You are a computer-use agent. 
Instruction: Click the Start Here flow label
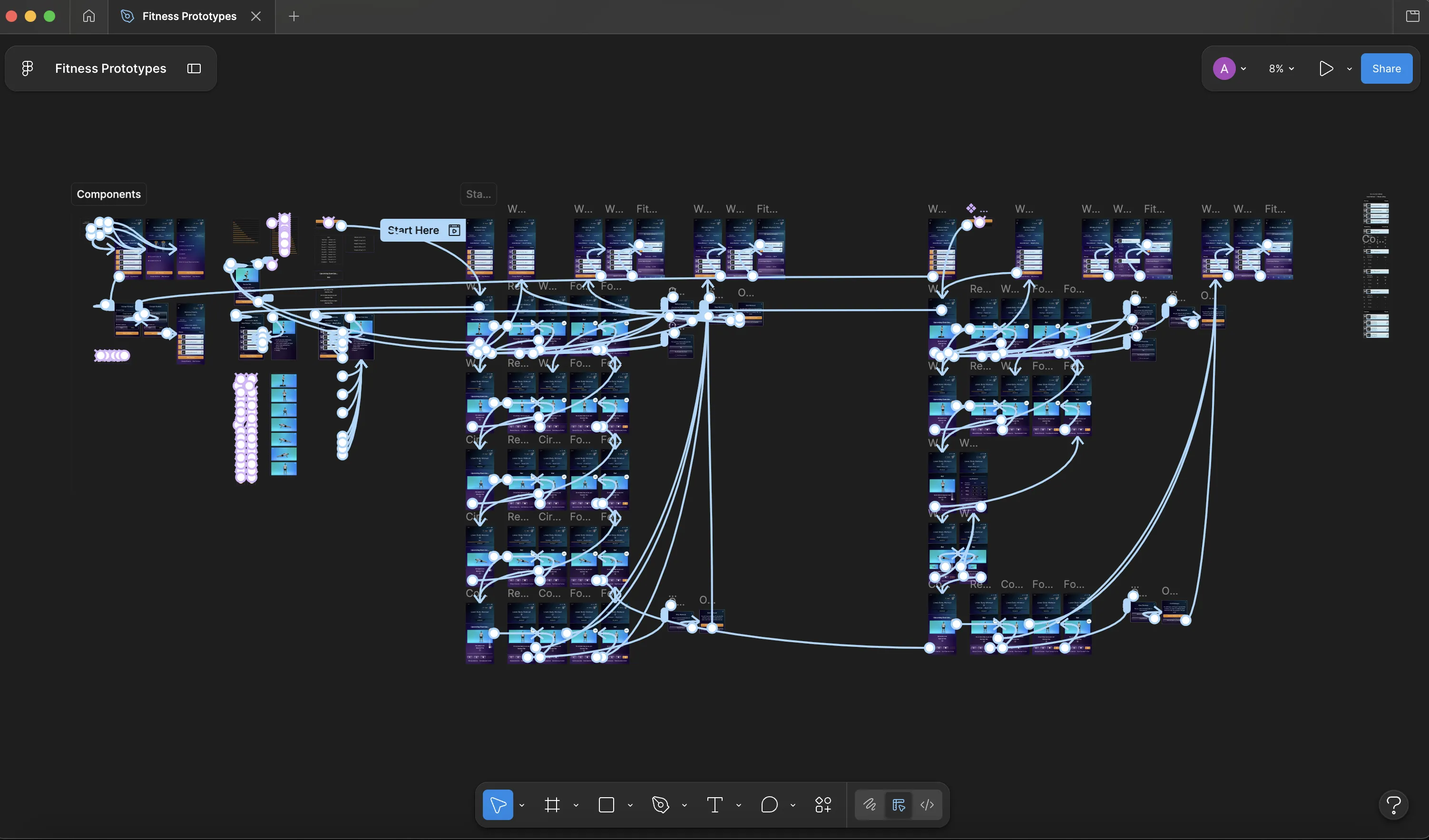click(x=413, y=230)
